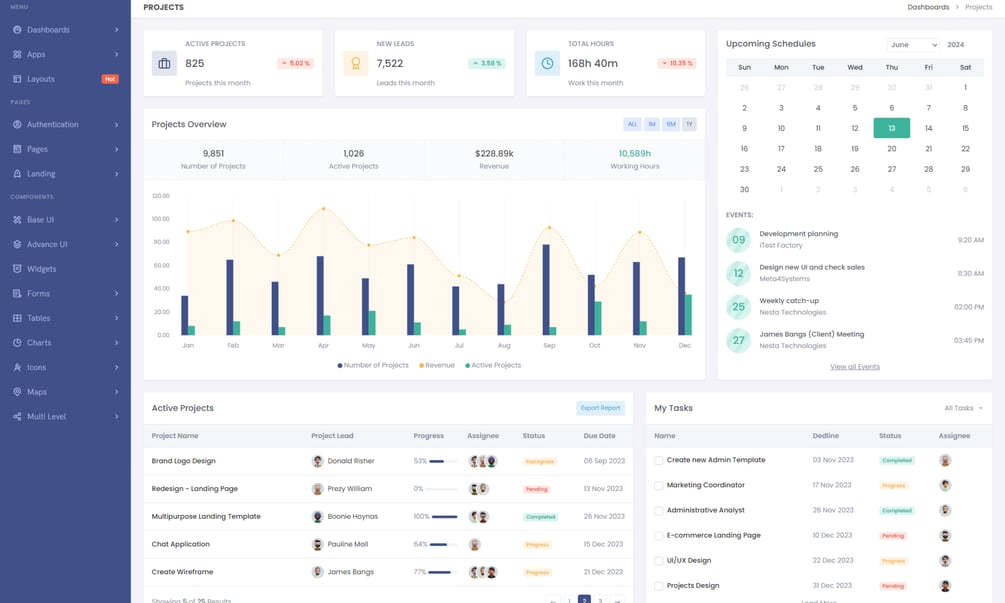This screenshot has width=1005, height=603.
Task: Select the ALL range tab in Projects Overview
Action: pos(632,124)
